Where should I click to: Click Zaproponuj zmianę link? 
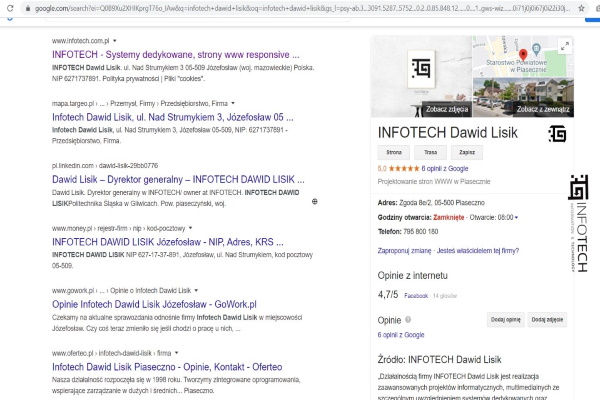pyautogui.click(x=404, y=251)
